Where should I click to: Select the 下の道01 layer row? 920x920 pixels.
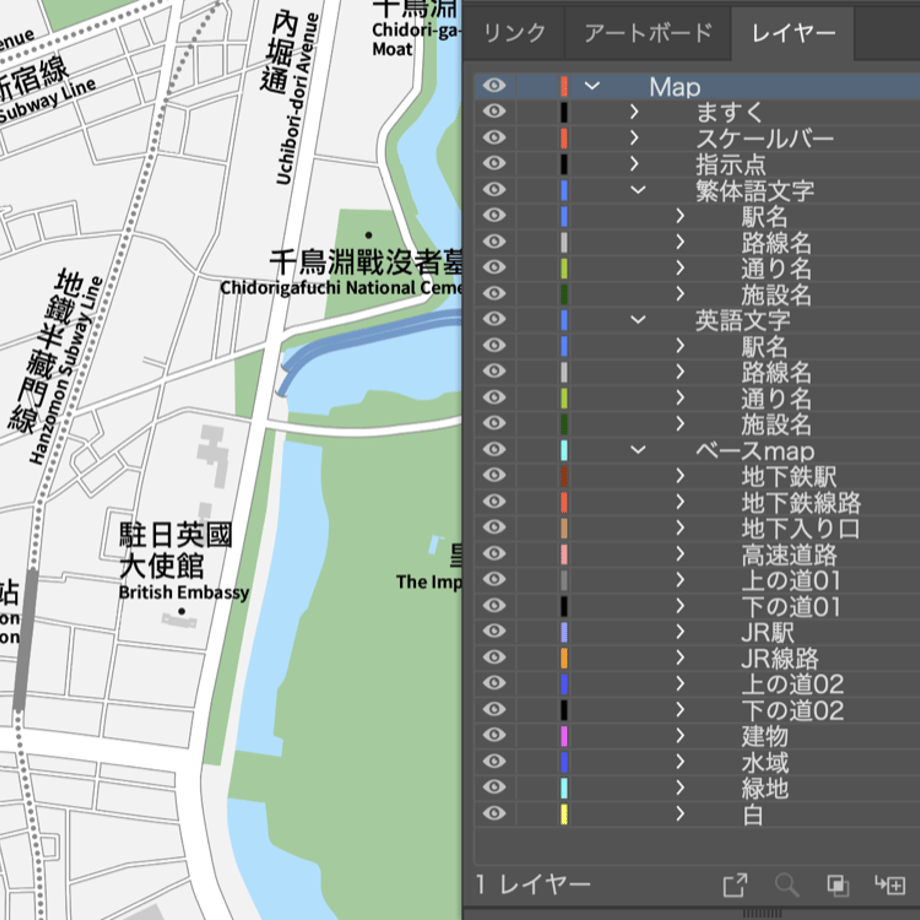click(x=697, y=606)
